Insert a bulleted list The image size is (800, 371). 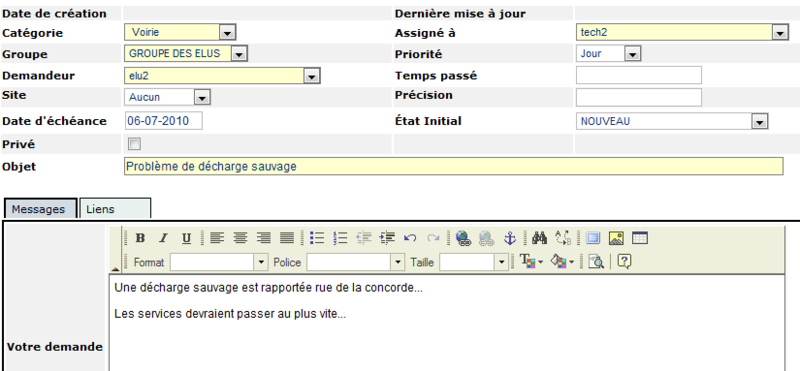[x=317, y=238]
